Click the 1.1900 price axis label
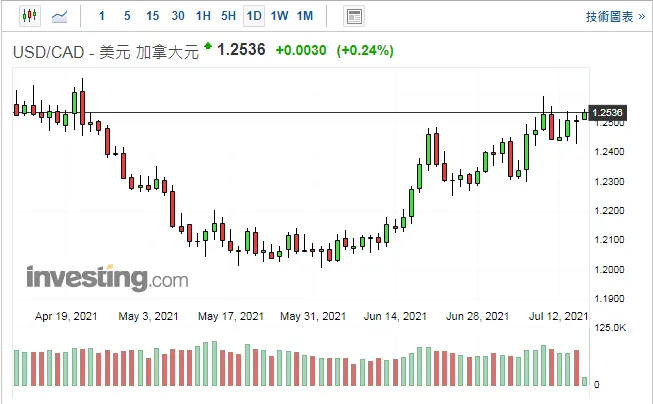Viewport: 653px width, 404px height. (609, 299)
